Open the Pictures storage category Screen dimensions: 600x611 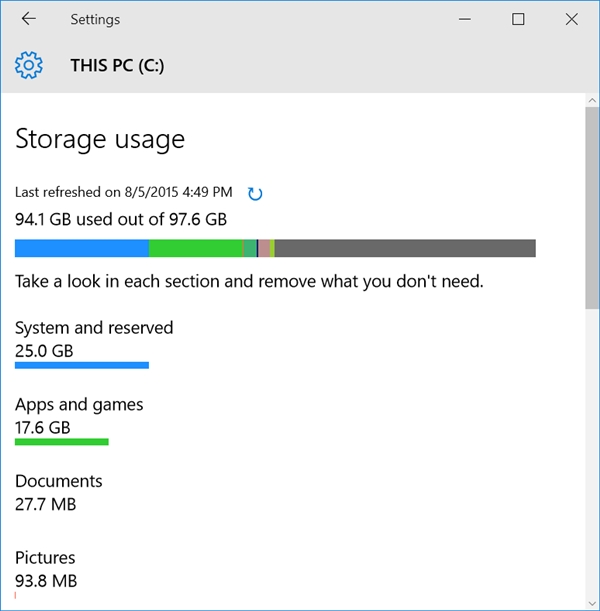(45, 558)
